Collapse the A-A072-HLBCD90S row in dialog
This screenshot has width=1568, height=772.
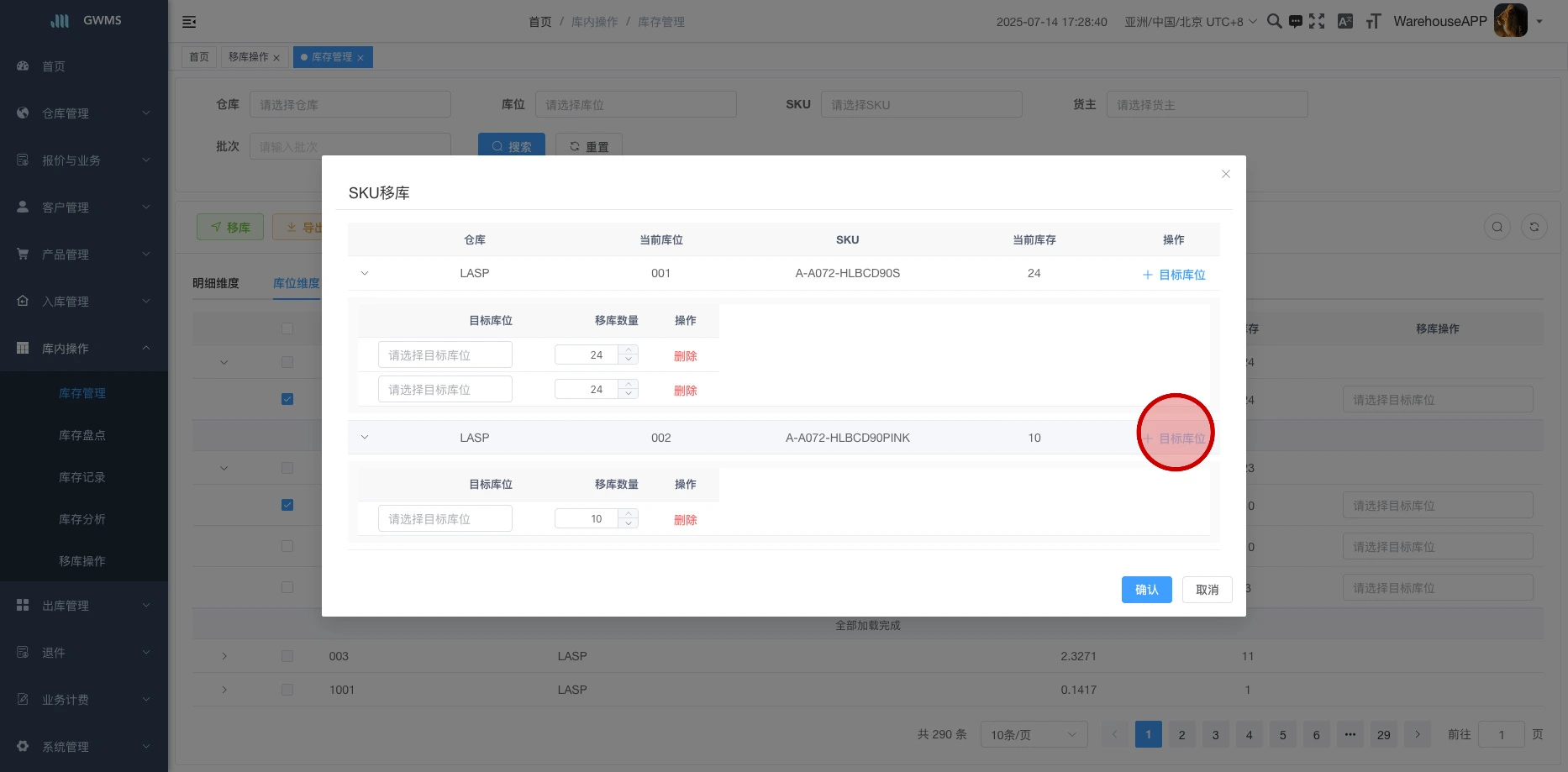[x=365, y=274]
